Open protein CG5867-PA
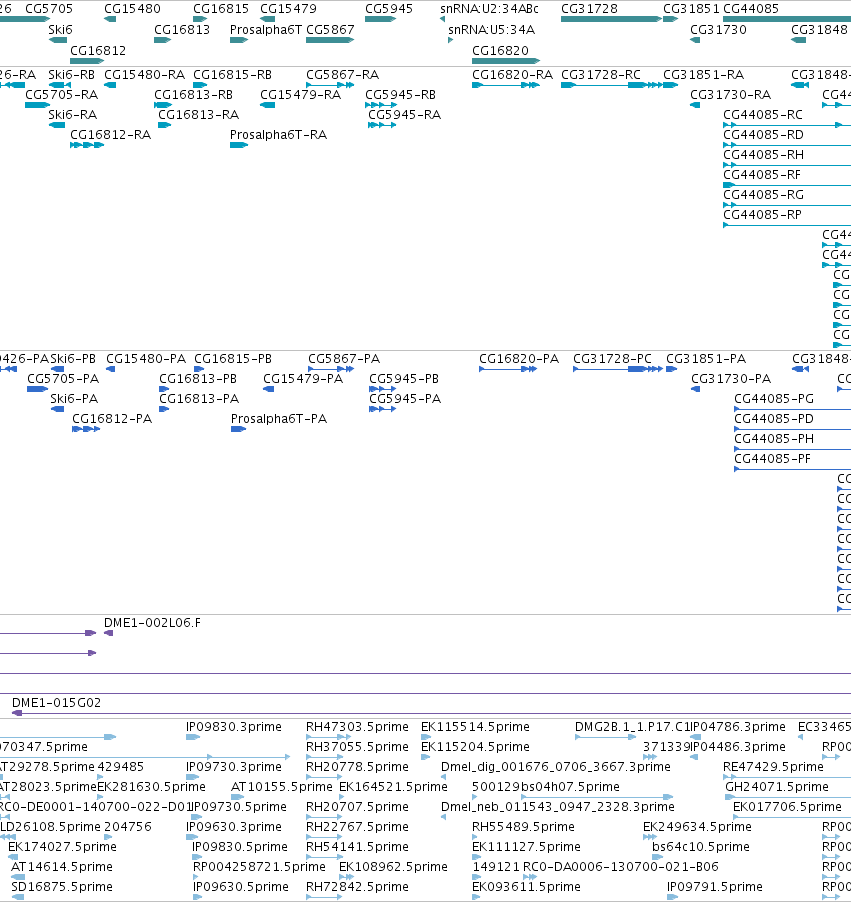This screenshot has height=902, width=851. 344,359
